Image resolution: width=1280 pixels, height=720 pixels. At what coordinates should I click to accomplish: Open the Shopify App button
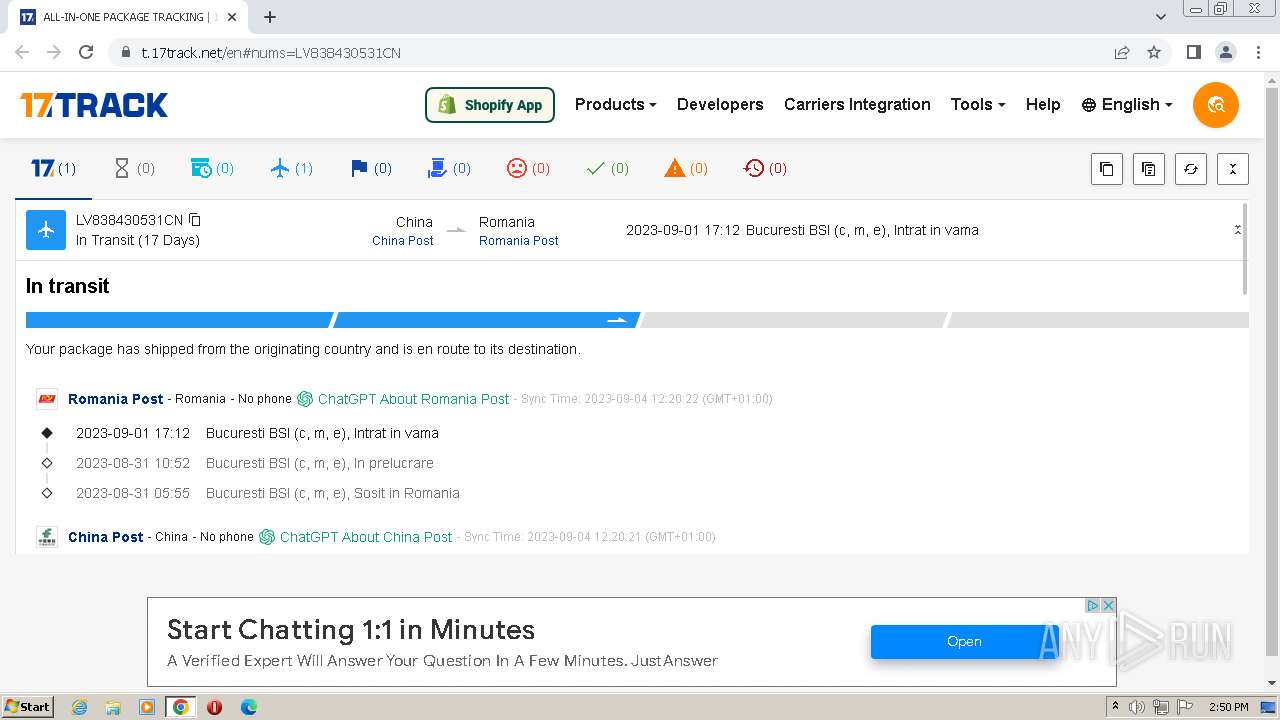490,105
